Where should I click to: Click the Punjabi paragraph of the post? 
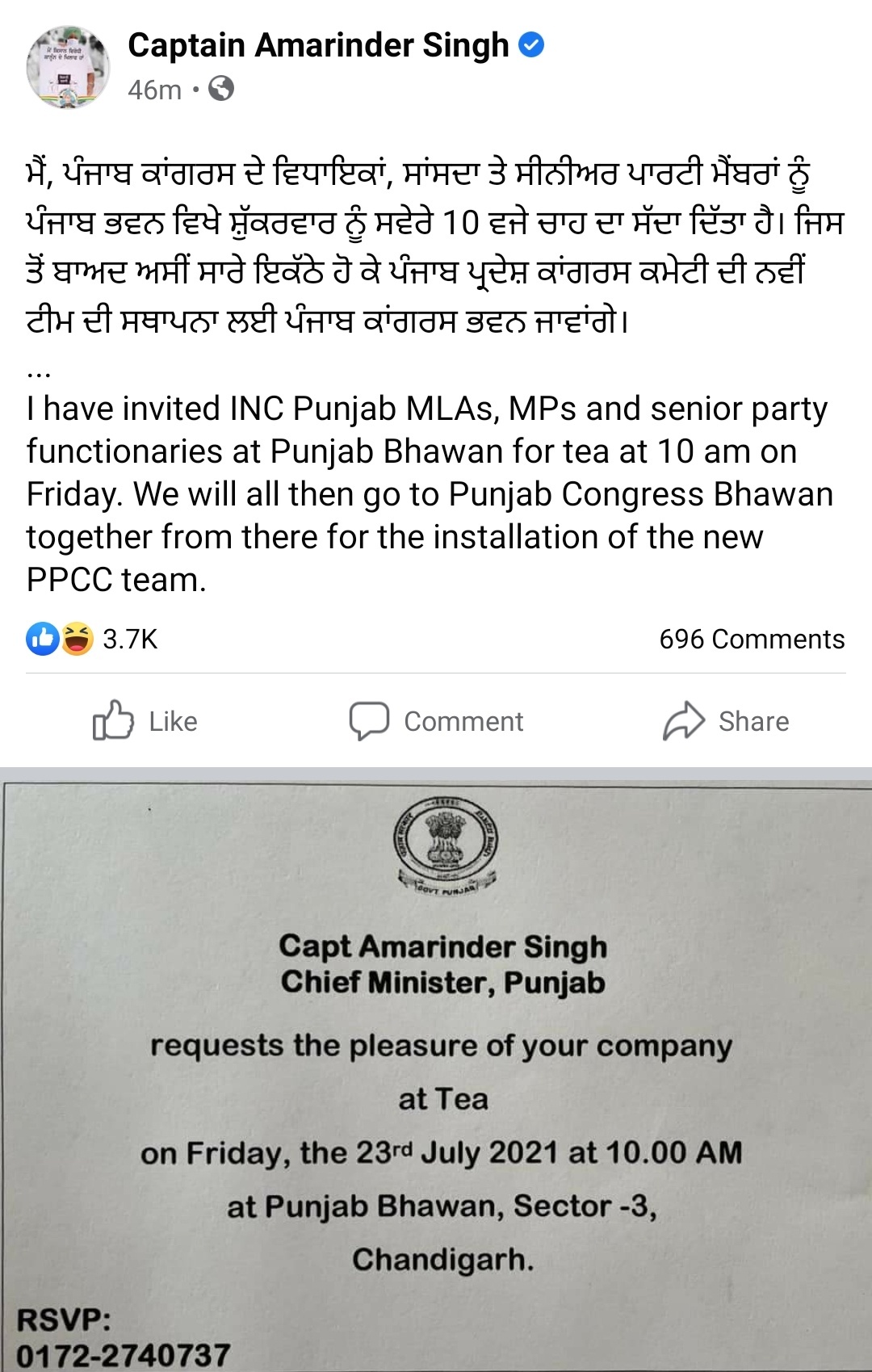[434, 246]
